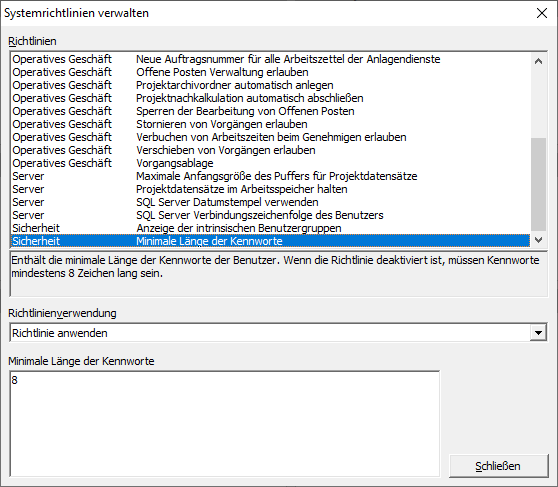Image resolution: width=558 pixels, height=487 pixels.
Task: Click the Richtlinie anwenden combo box
Action: tap(278, 333)
